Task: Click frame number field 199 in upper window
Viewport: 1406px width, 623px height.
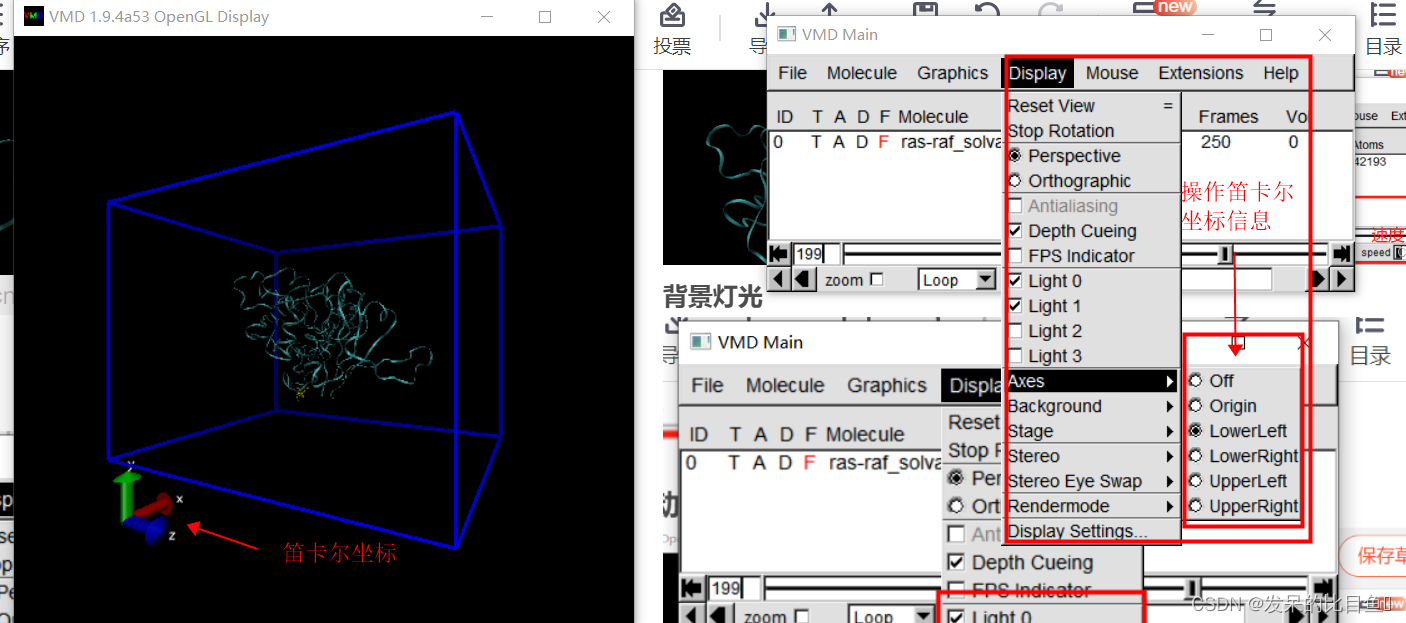Action: coord(818,255)
